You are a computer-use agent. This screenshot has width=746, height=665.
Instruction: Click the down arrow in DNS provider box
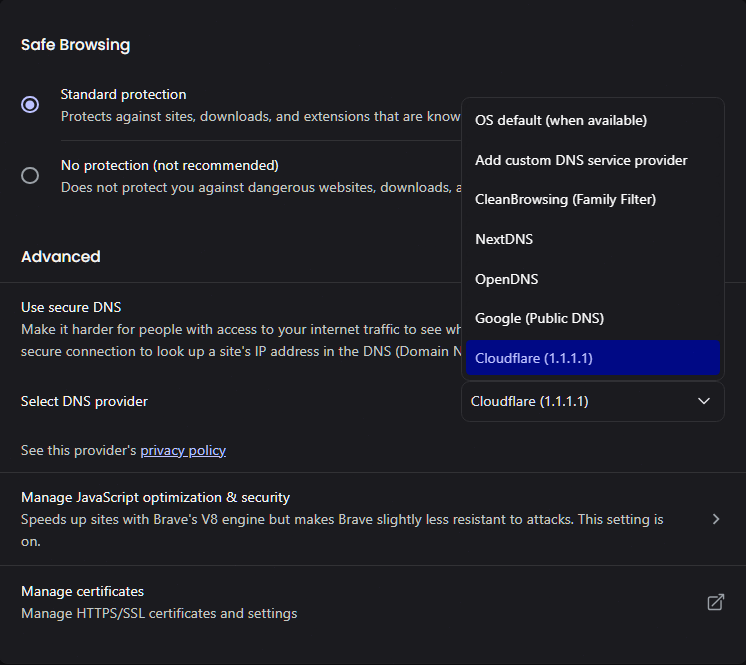tap(704, 401)
